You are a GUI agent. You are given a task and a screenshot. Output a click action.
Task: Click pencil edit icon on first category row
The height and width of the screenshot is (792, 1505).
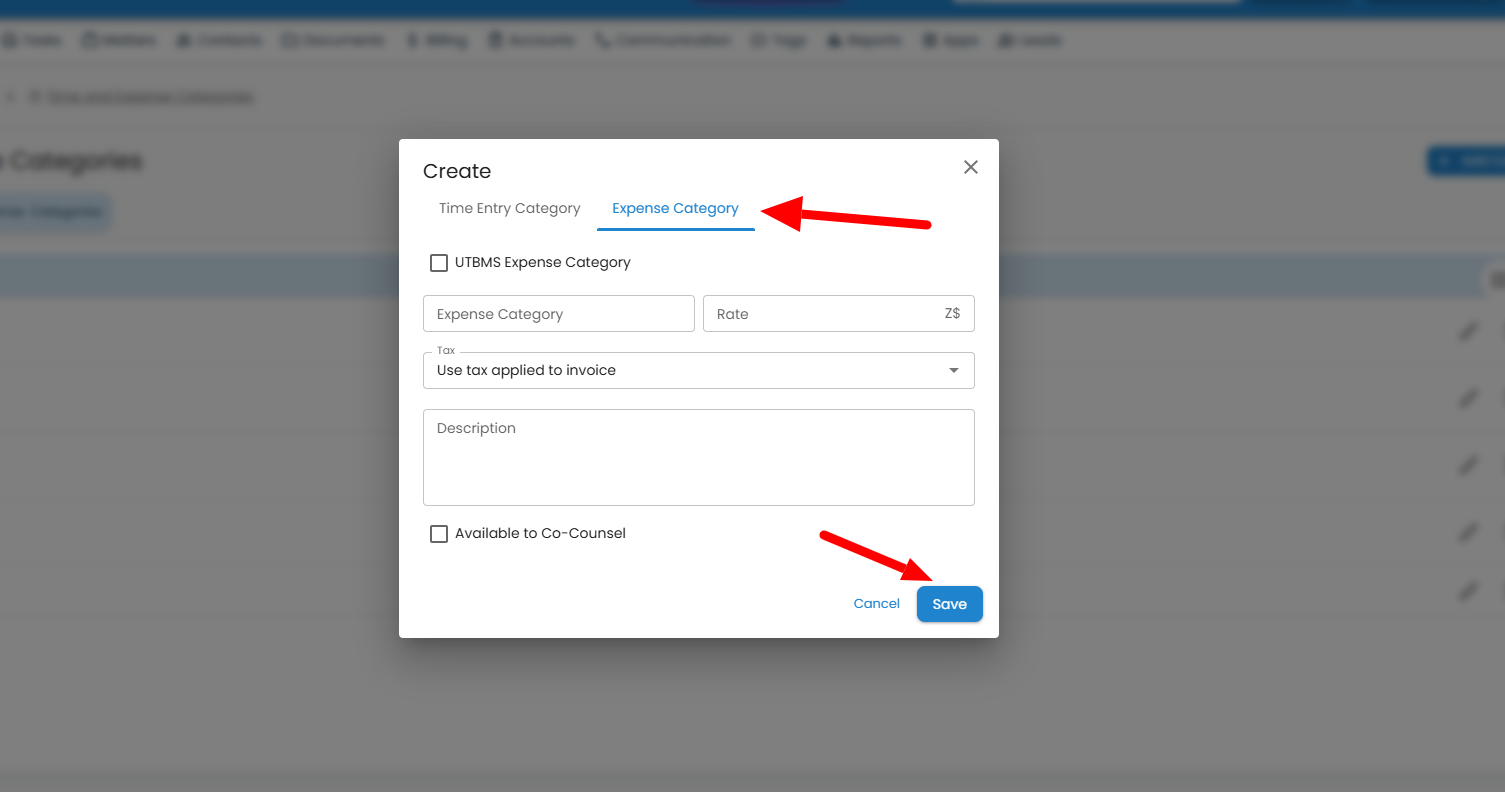click(x=1467, y=331)
